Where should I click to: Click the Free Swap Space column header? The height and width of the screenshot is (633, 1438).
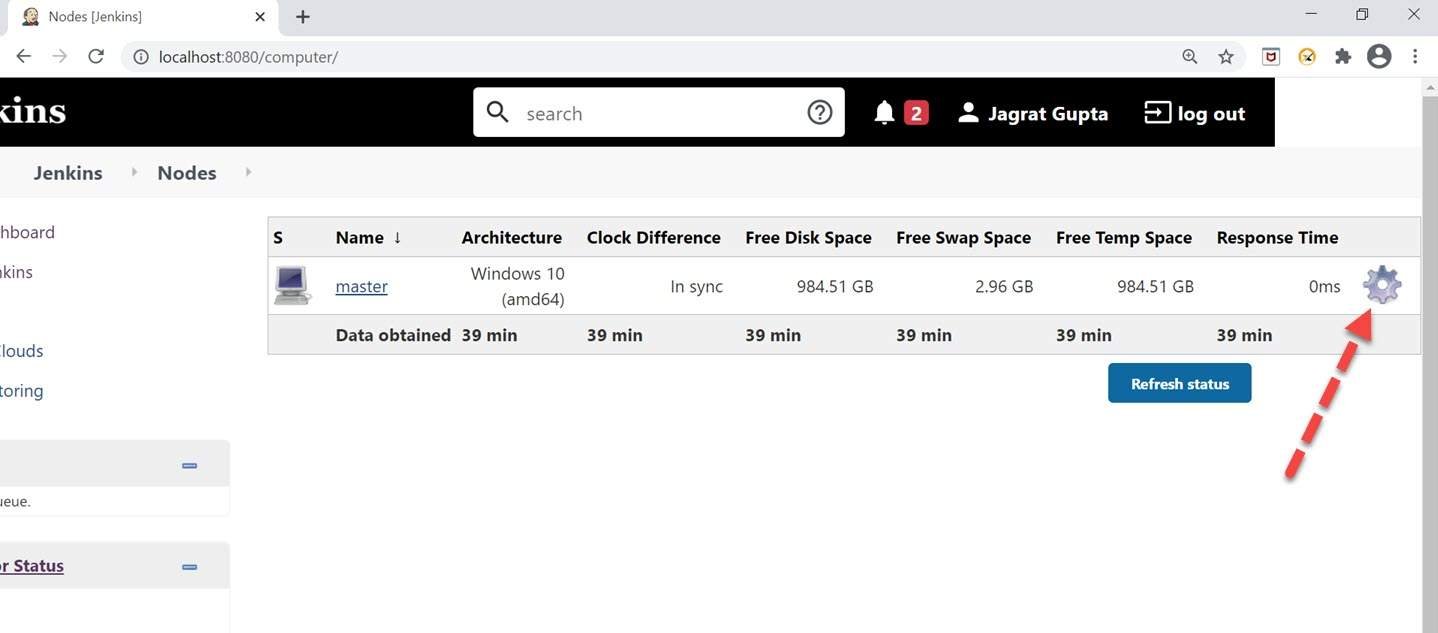coord(963,238)
